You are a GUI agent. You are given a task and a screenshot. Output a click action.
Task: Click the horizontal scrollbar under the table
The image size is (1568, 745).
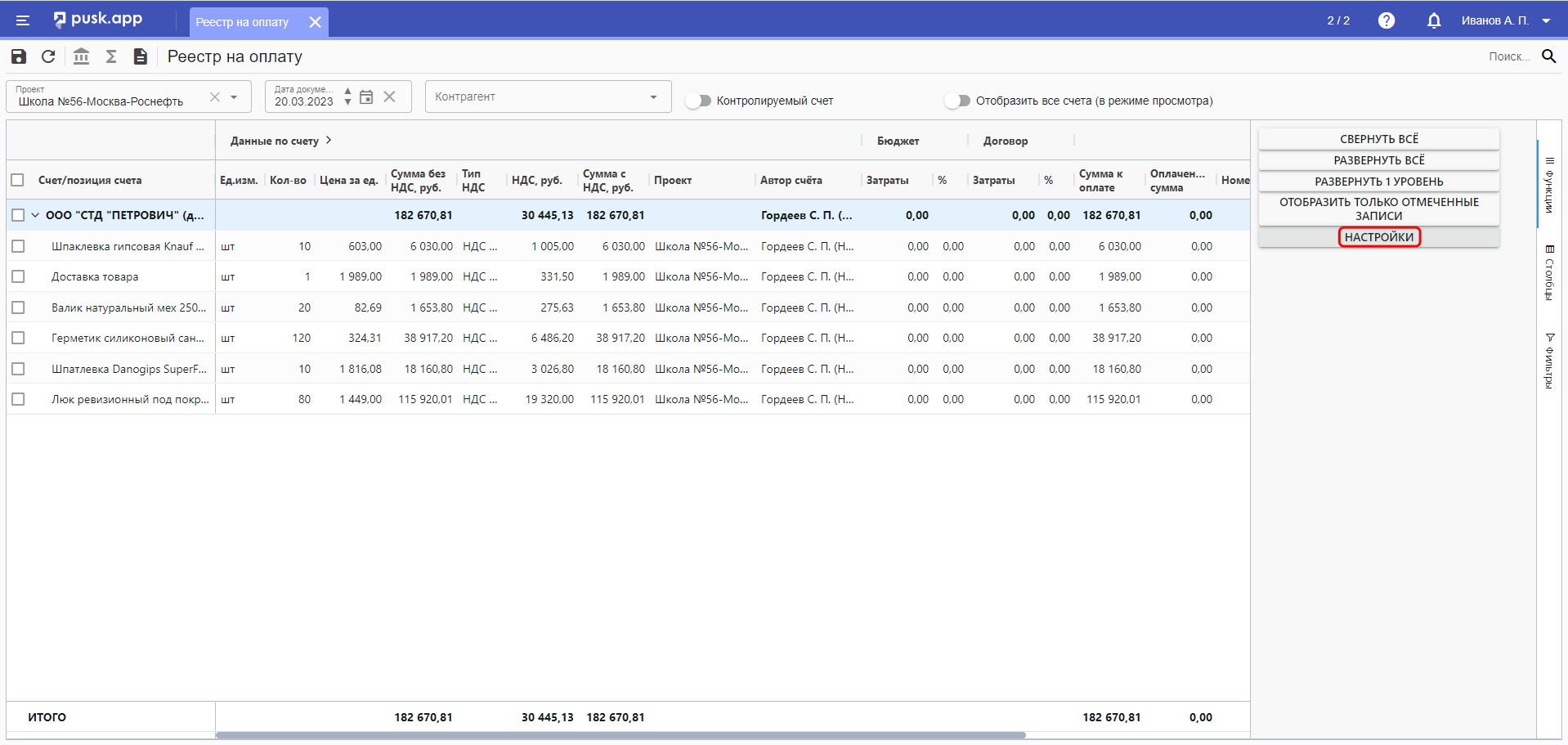pos(620,735)
